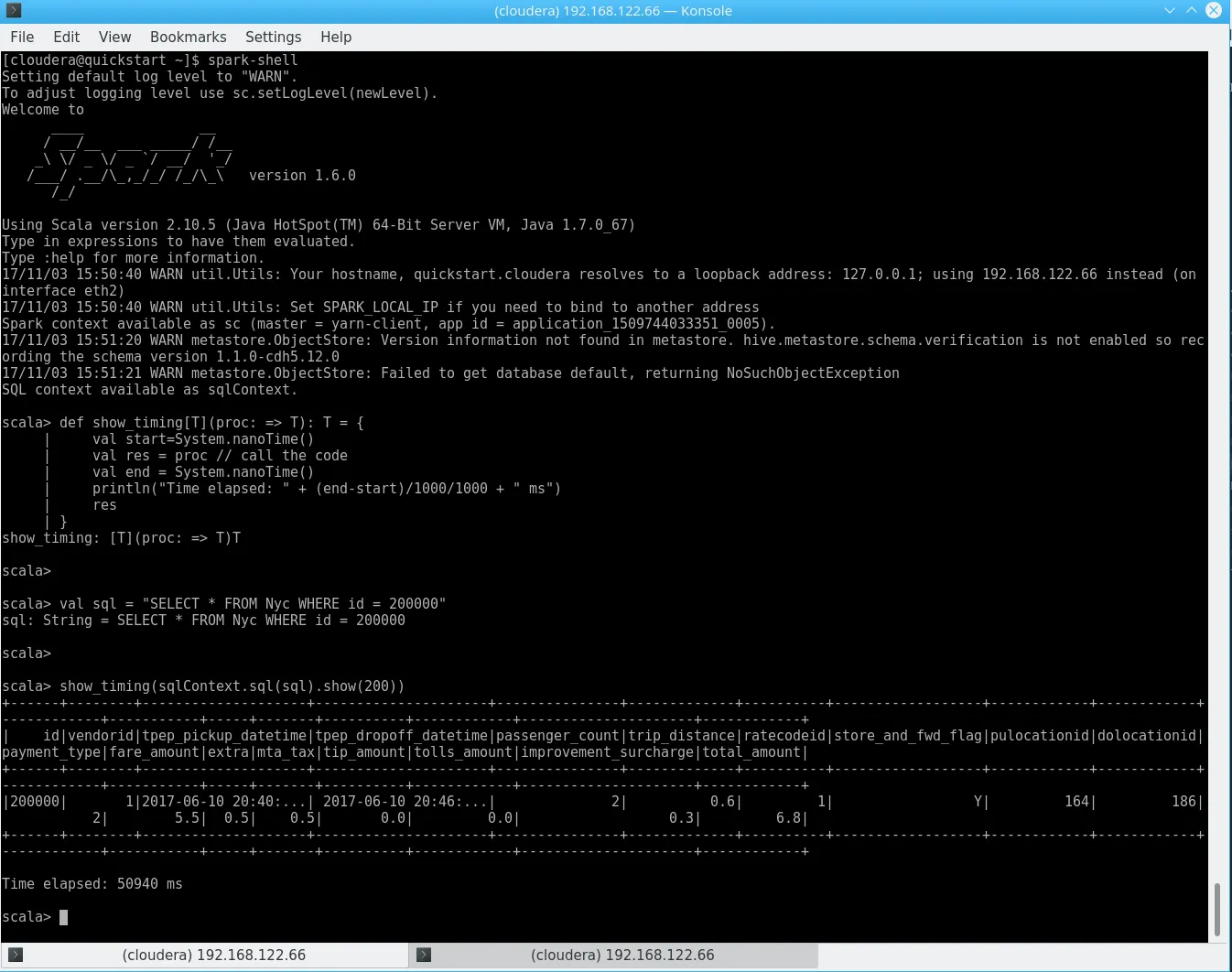The height and width of the screenshot is (972, 1232).
Task: Click the Konsole window title text
Action: [x=612, y=11]
